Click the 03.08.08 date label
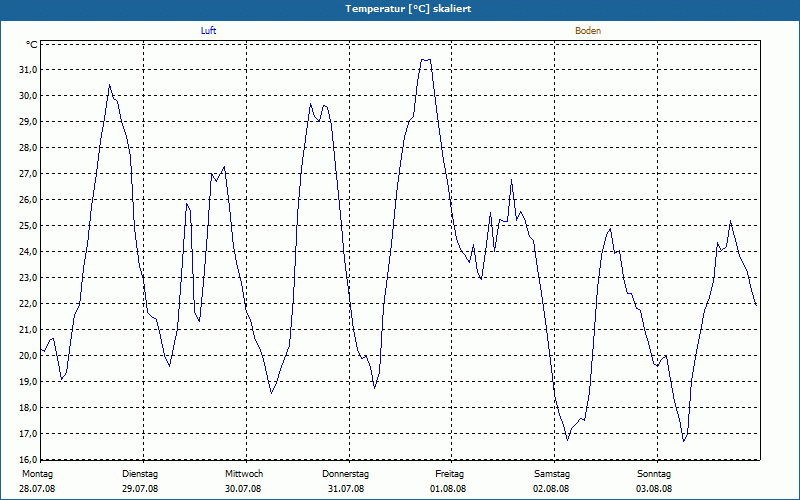Image resolution: width=800 pixels, height=500 pixels. [654, 489]
